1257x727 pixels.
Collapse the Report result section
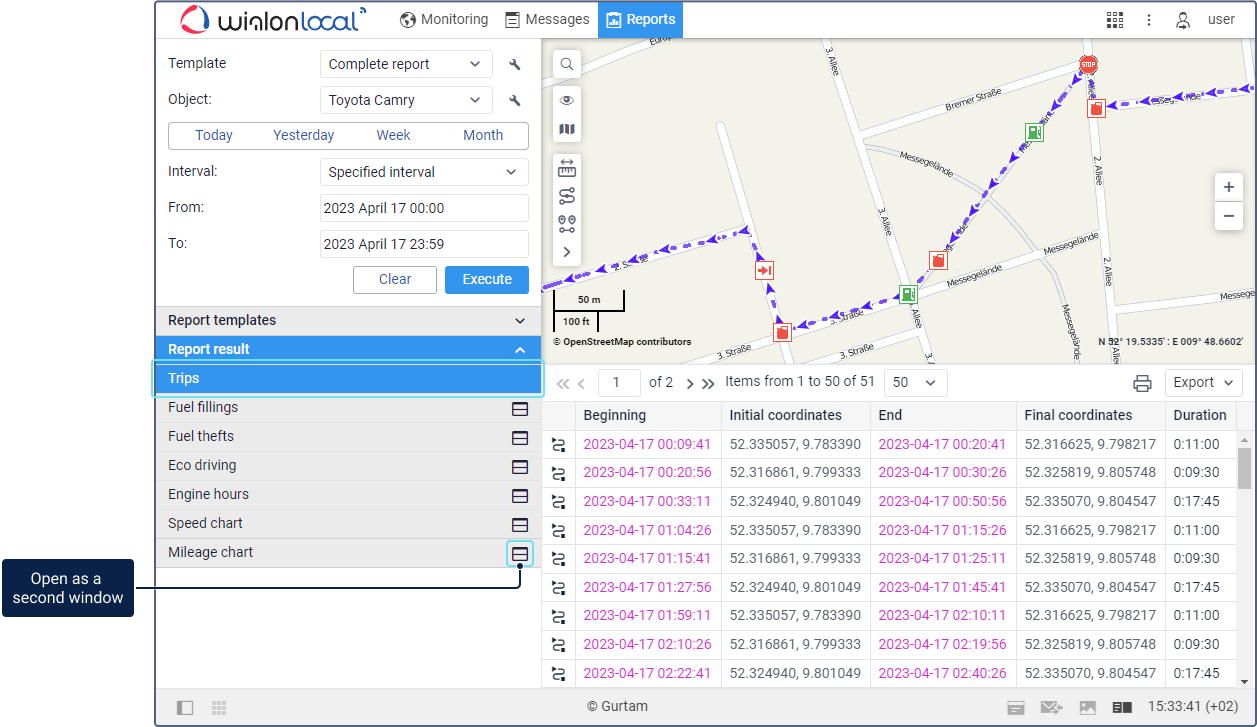[x=348, y=350]
